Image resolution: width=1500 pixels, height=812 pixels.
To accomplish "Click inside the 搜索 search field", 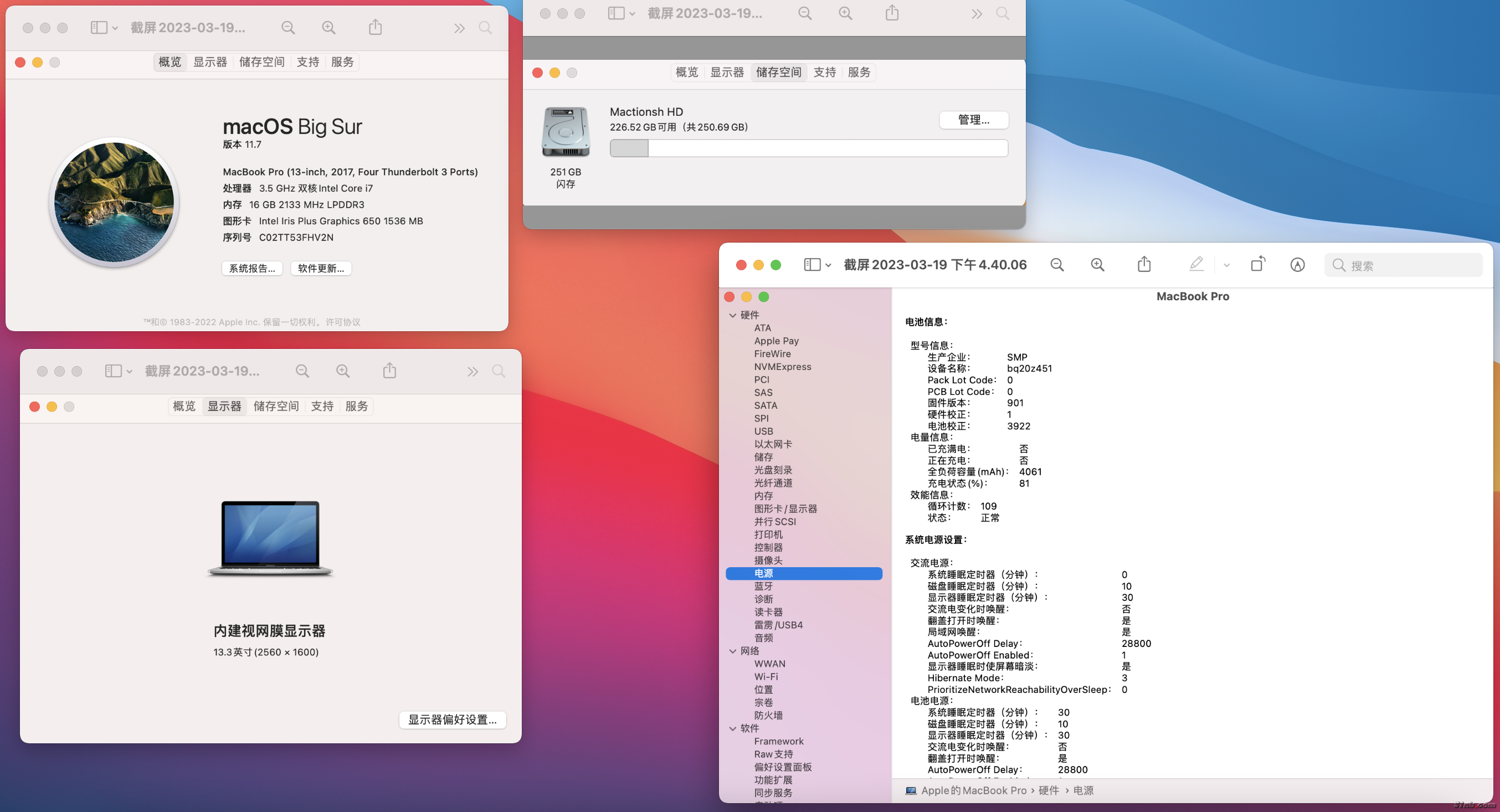I will tap(1403, 265).
